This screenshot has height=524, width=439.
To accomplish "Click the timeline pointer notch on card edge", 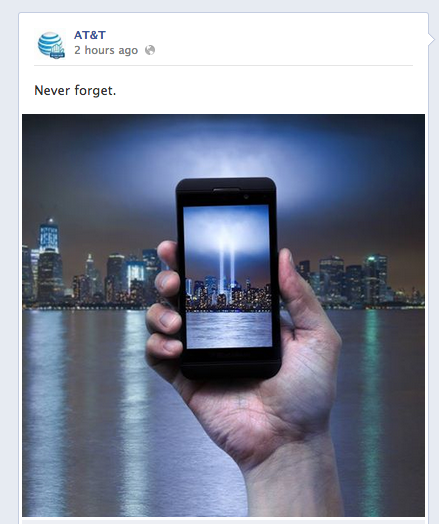I will [431, 40].
